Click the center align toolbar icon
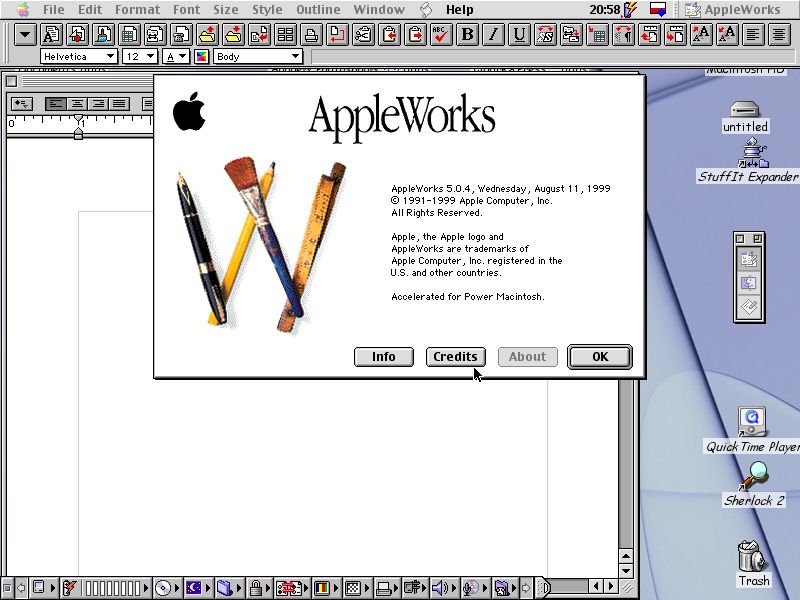Image resolution: width=800 pixels, height=600 pixels. [780, 35]
